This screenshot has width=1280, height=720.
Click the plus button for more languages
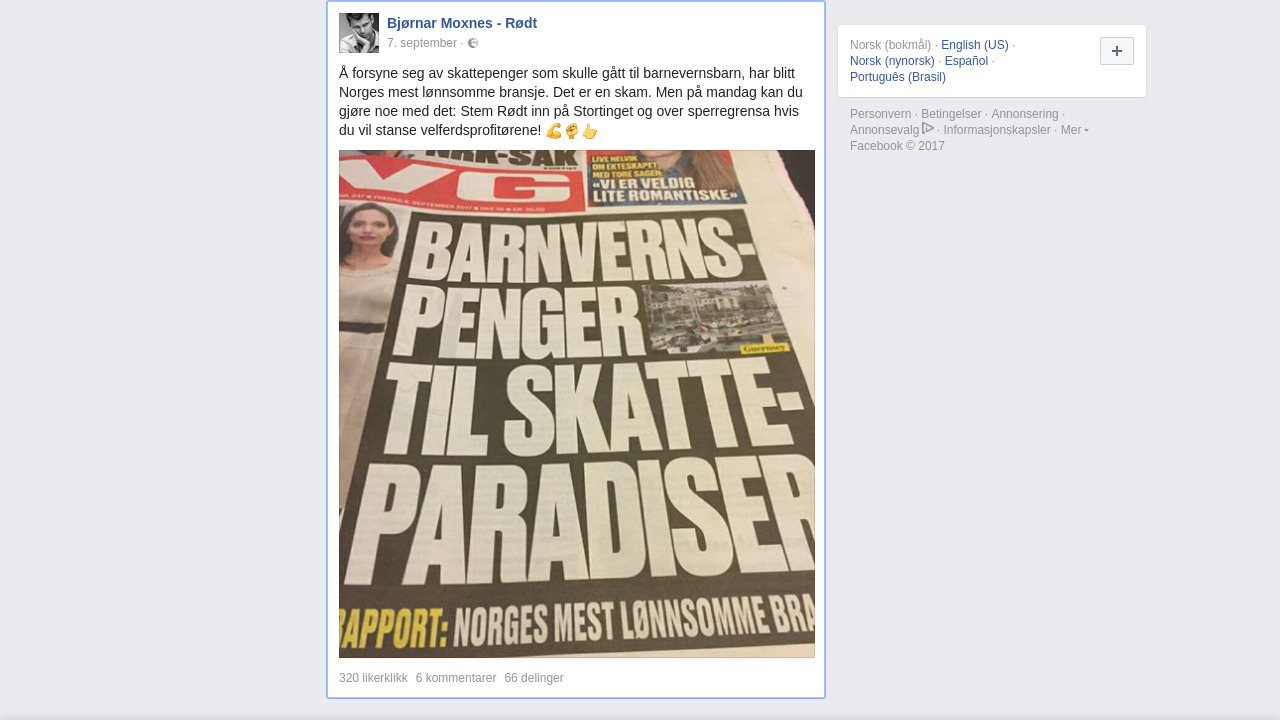coord(1117,51)
